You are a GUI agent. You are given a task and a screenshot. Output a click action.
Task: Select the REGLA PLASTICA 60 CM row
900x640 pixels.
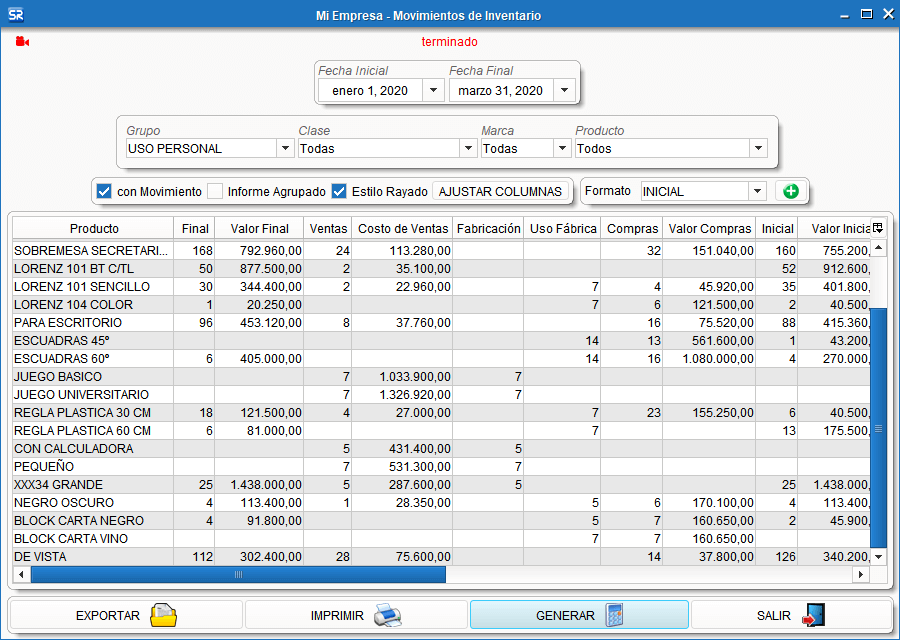tap(441, 430)
